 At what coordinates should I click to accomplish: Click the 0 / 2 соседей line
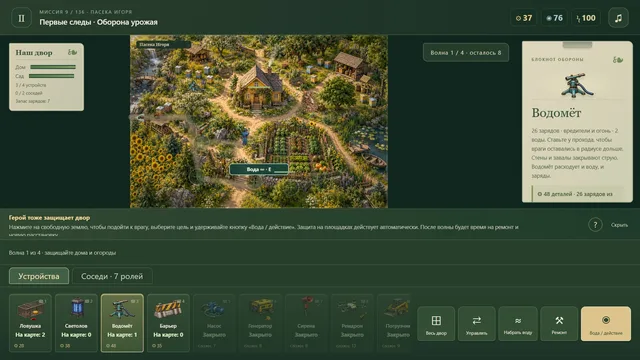click(x=29, y=93)
